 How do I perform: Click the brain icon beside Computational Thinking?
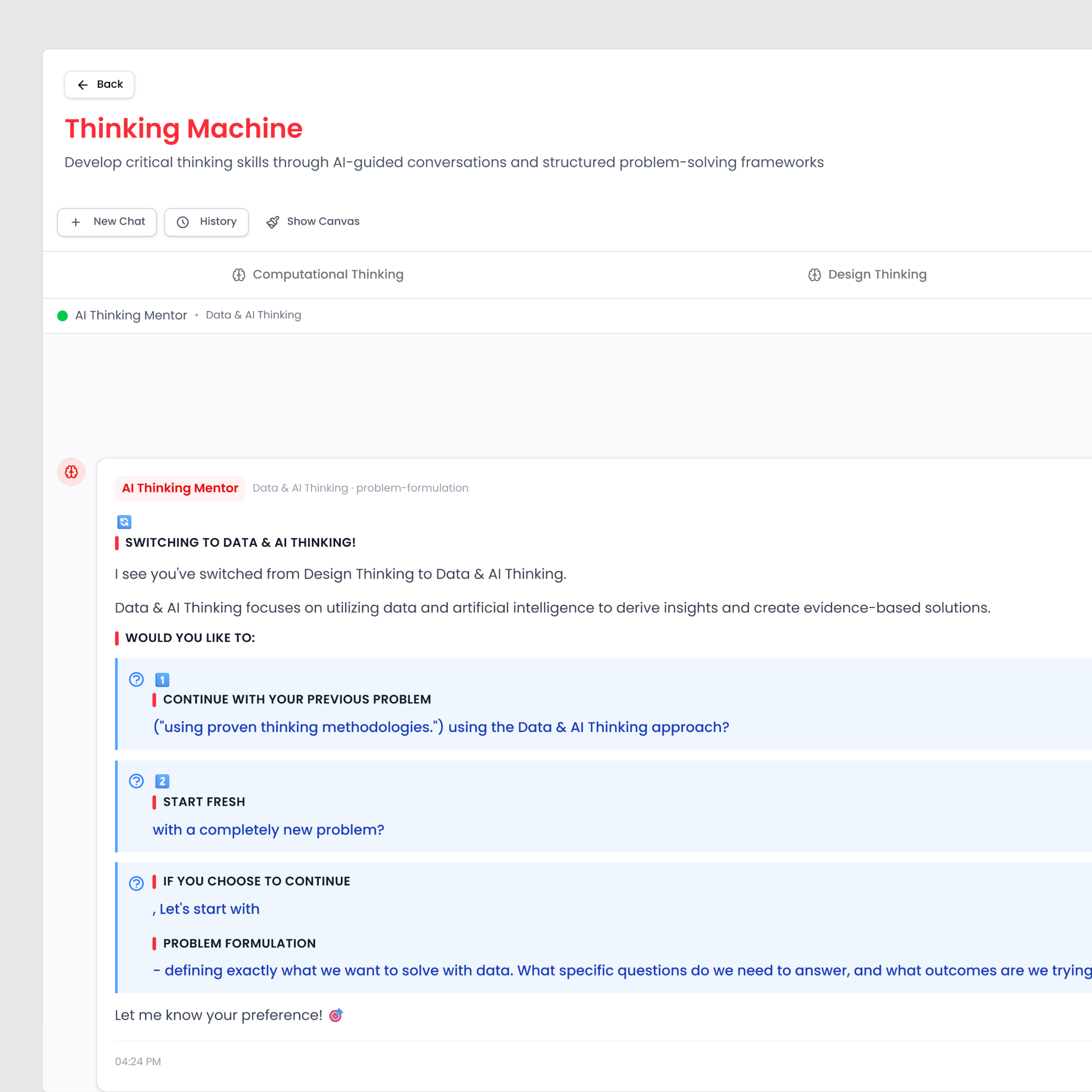click(239, 275)
